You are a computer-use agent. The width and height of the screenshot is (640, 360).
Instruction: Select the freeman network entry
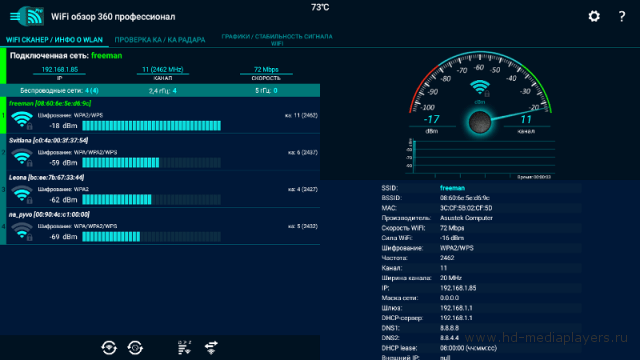point(163,115)
